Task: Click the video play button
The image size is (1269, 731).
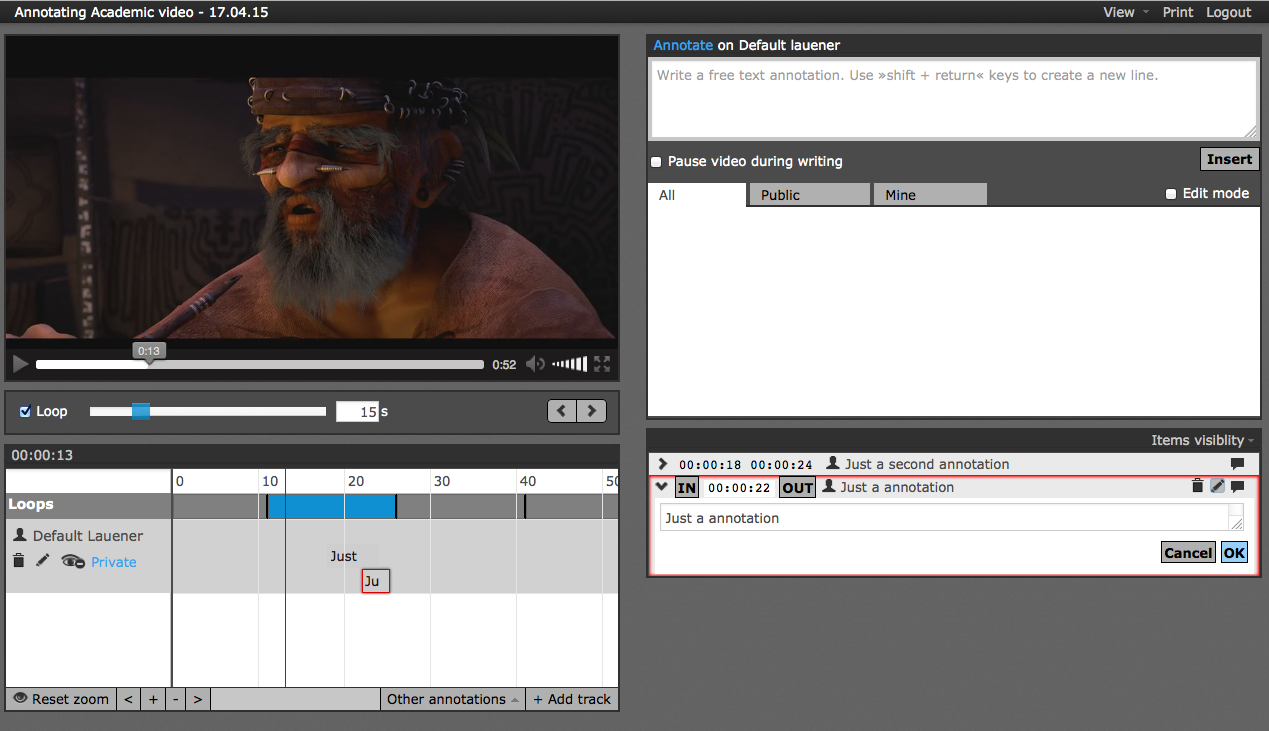Action: [20, 364]
